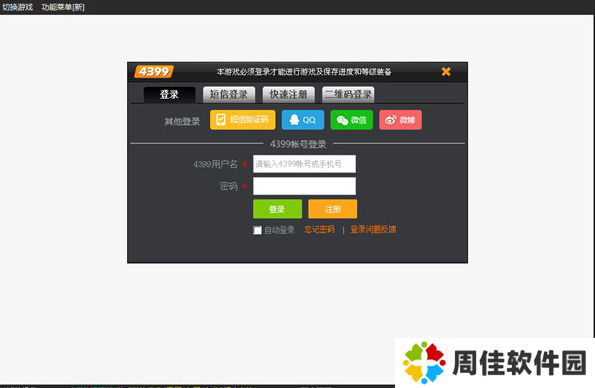Click the 4399 logo in dialog header
Viewport: 595px width, 388px height.
(x=154, y=71)
